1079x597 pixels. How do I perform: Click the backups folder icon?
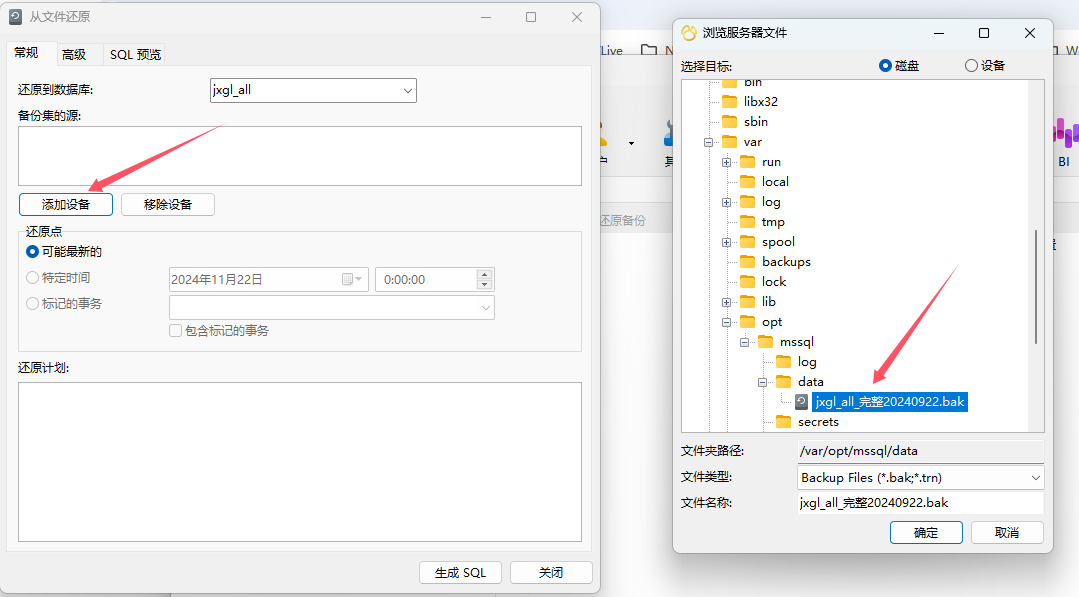pyautogui.click(x=747, y=261)
